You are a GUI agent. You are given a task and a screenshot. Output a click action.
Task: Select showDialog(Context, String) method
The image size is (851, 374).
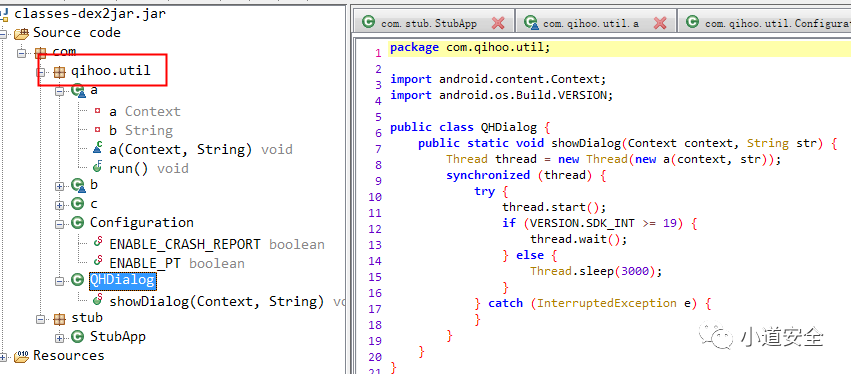click(x=217, y=301)
